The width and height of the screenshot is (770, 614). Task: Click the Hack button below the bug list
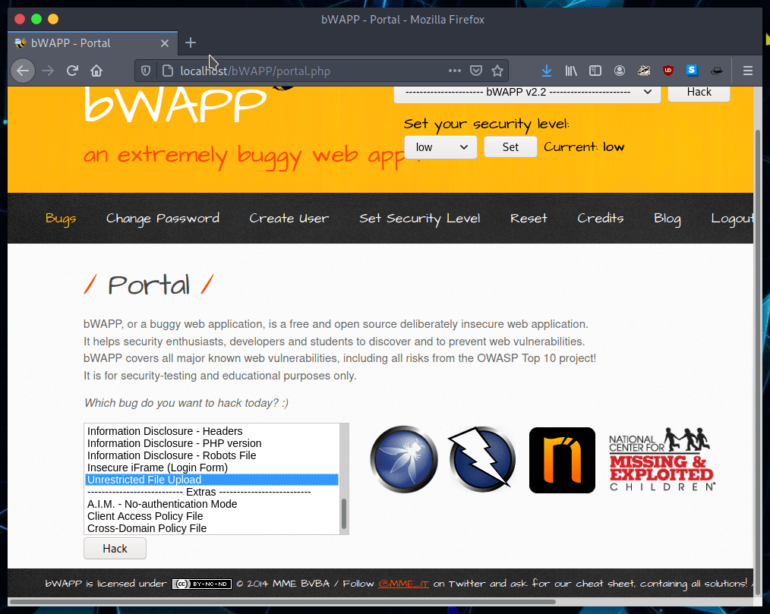pos(115,548)
